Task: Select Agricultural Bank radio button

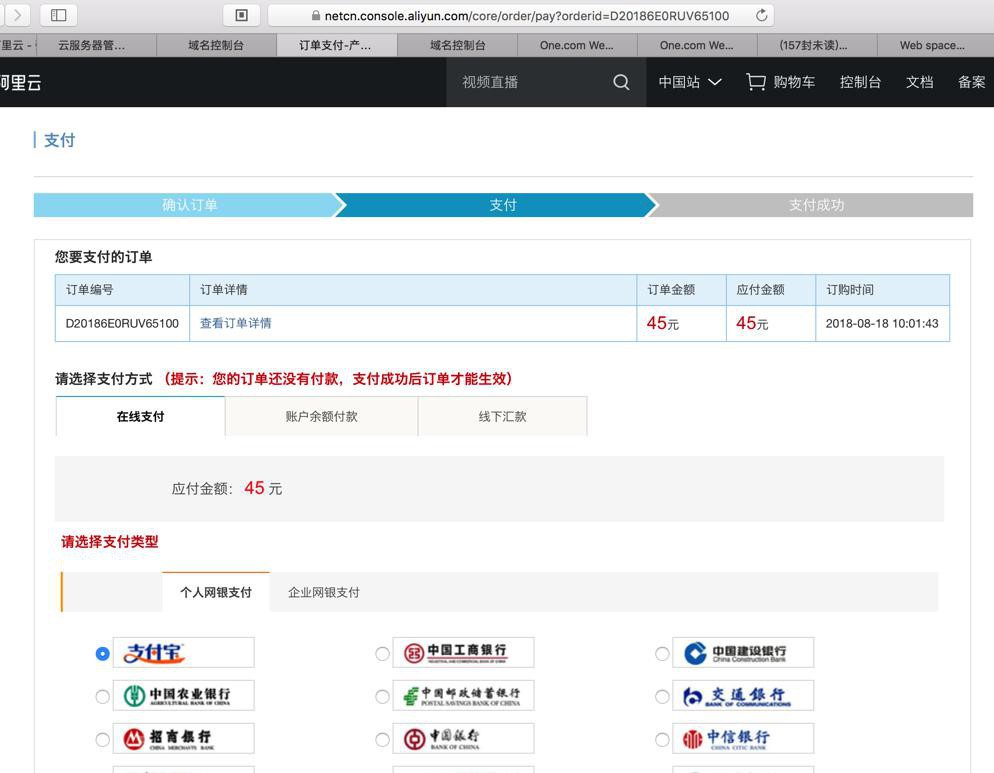Action: pyautogui.click(x=102, y=697)
